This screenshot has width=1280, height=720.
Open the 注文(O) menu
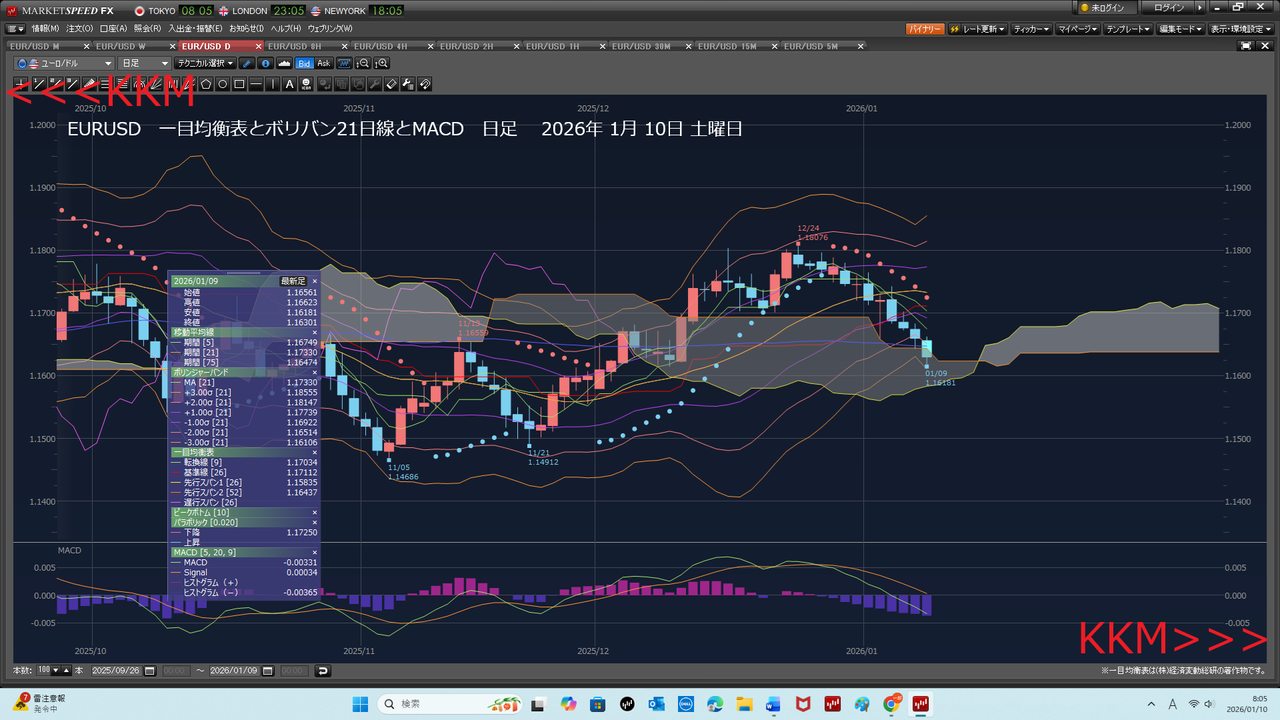click(x=79, y=28)
